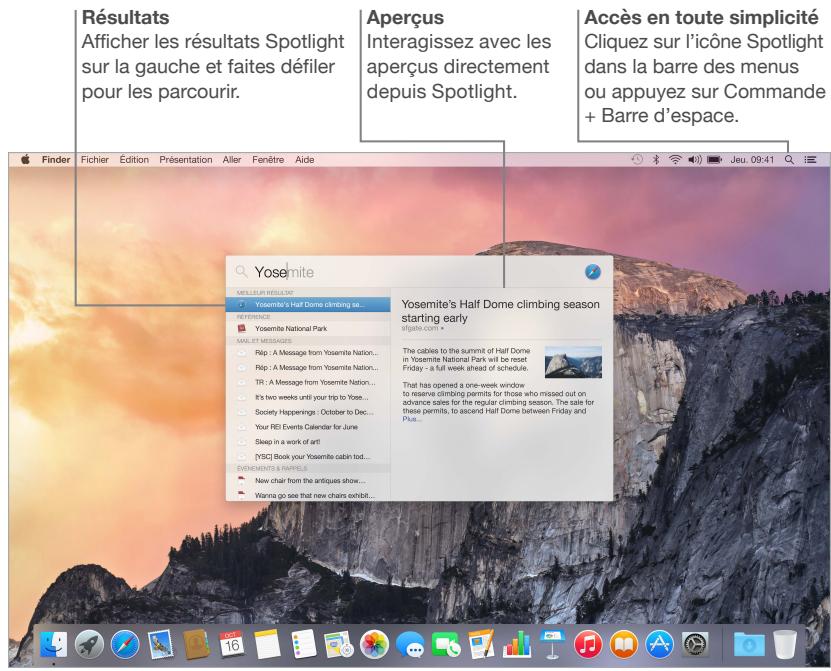831x671 pixels.
Task: Click the Plus... link in preview
Action: [x=412, y=419]
